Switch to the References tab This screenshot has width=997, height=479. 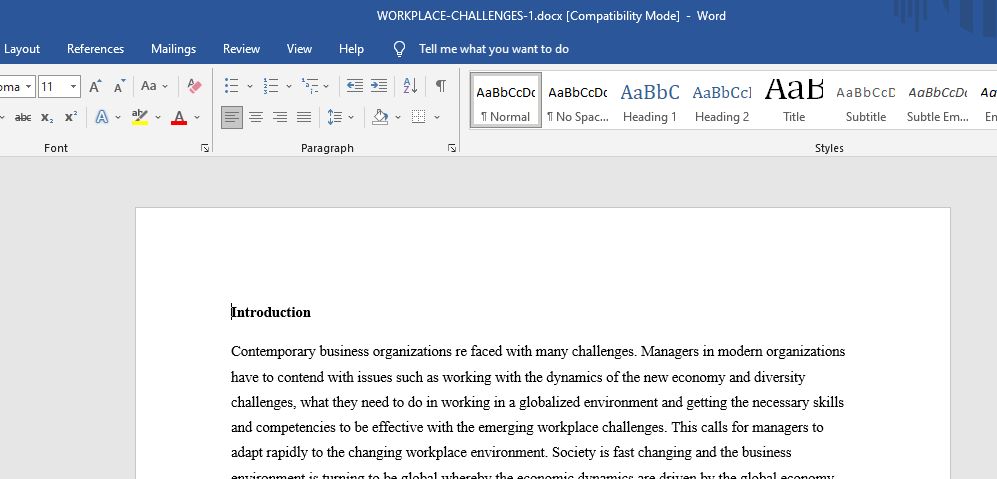pyautogui.click(x=95, y=49)
